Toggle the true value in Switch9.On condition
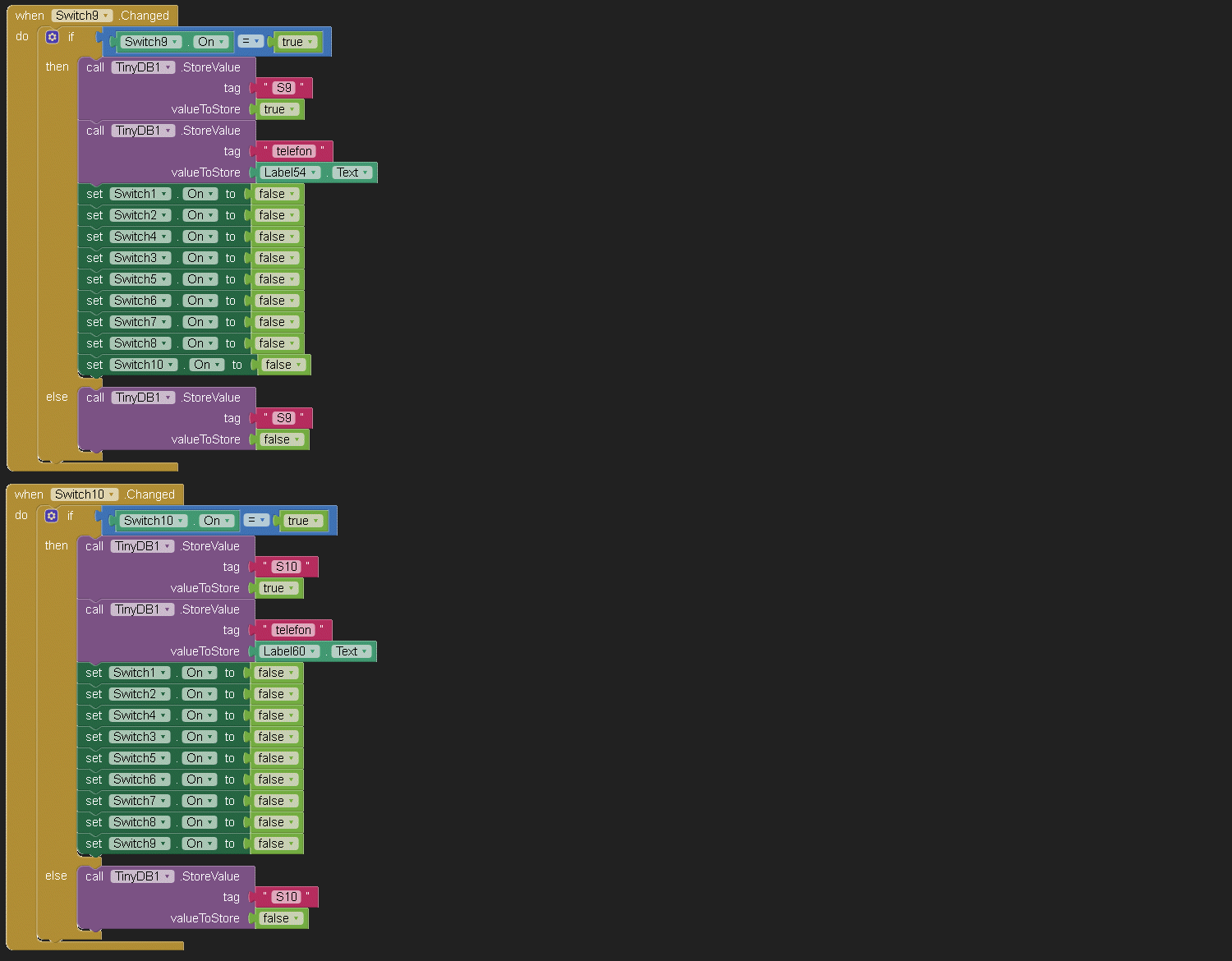The height and width of the screenshot is (961, 1232). [x=297, y=42]
